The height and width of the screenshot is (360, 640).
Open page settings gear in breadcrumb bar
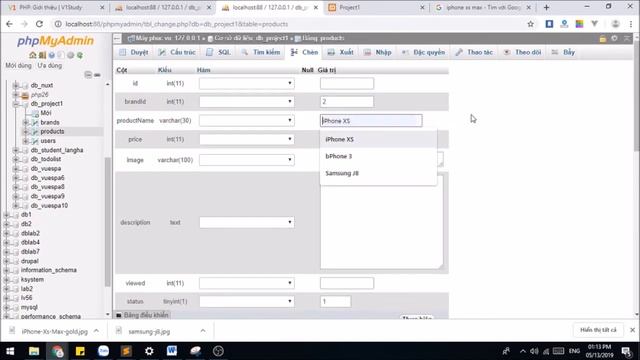[x=614, y=38]
